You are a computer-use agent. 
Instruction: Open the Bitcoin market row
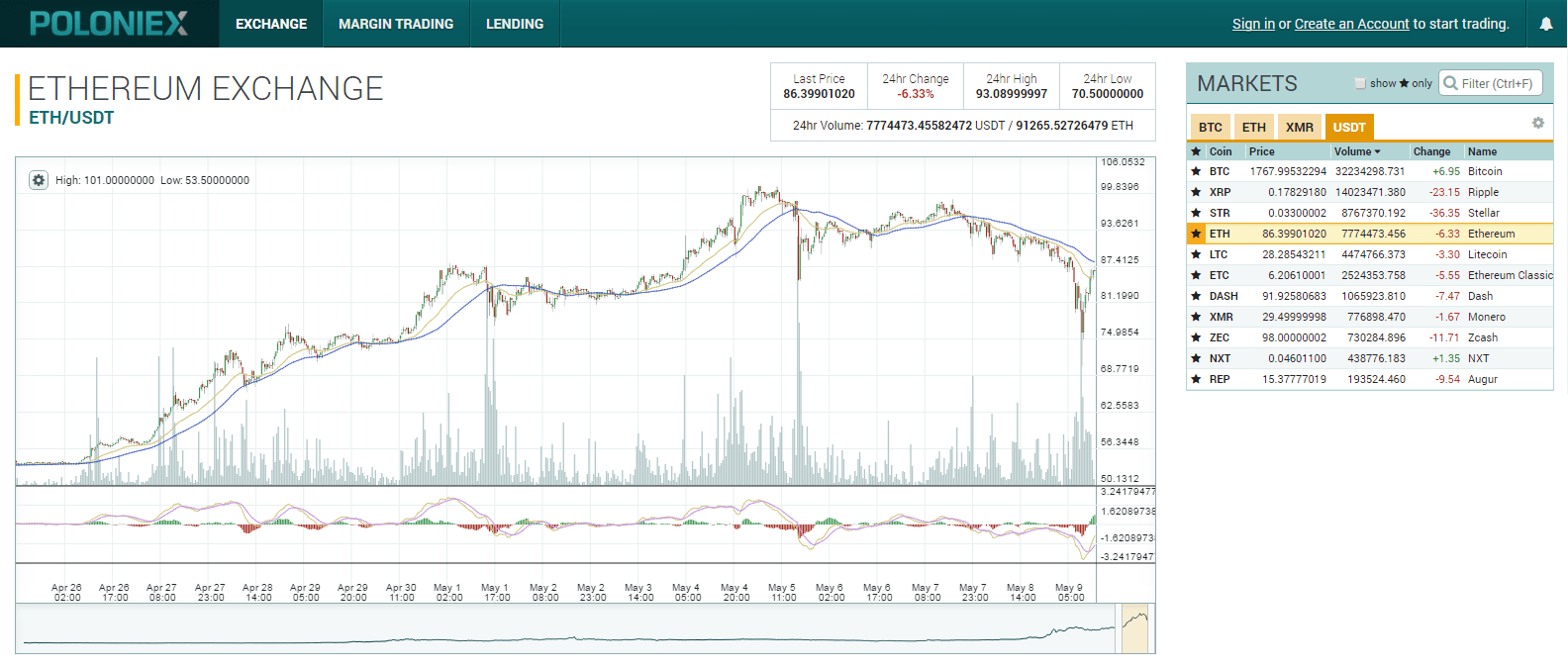[1370, 171]
